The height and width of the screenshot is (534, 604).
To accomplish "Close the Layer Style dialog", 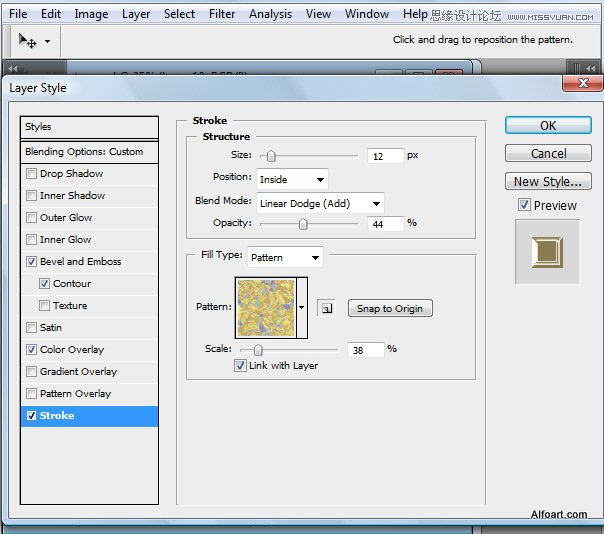I will [x=583, y=83].
